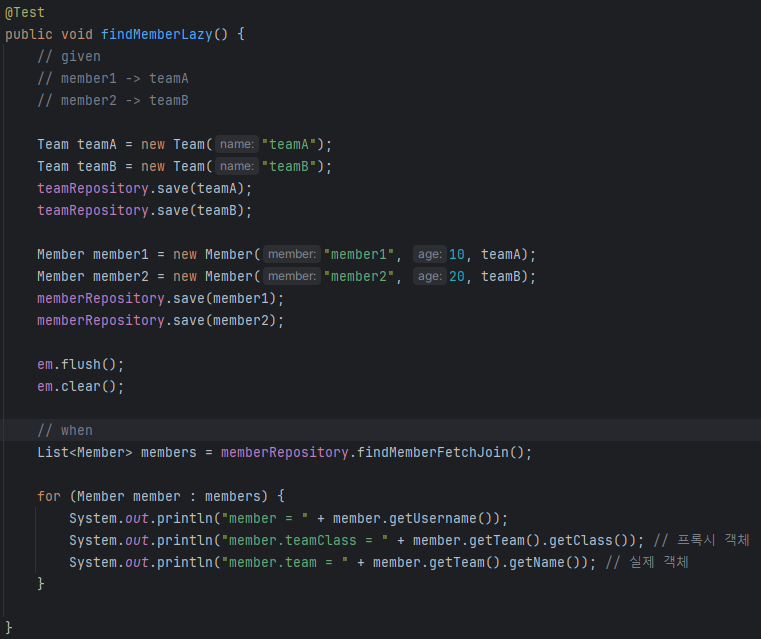The width and height of the screenshot is (761, 639).
Task: Click the "// 프록시 객체" comment
Action: click(701, 540)
